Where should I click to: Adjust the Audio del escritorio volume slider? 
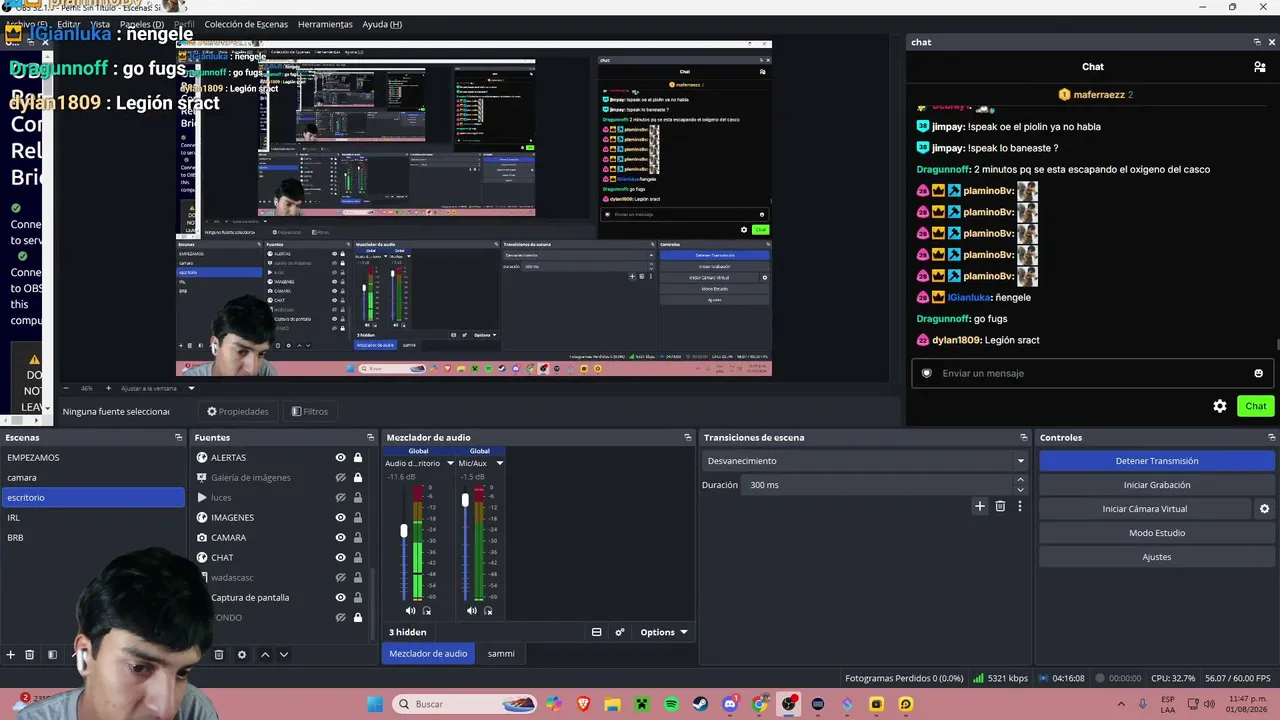[x=404, y=531]
